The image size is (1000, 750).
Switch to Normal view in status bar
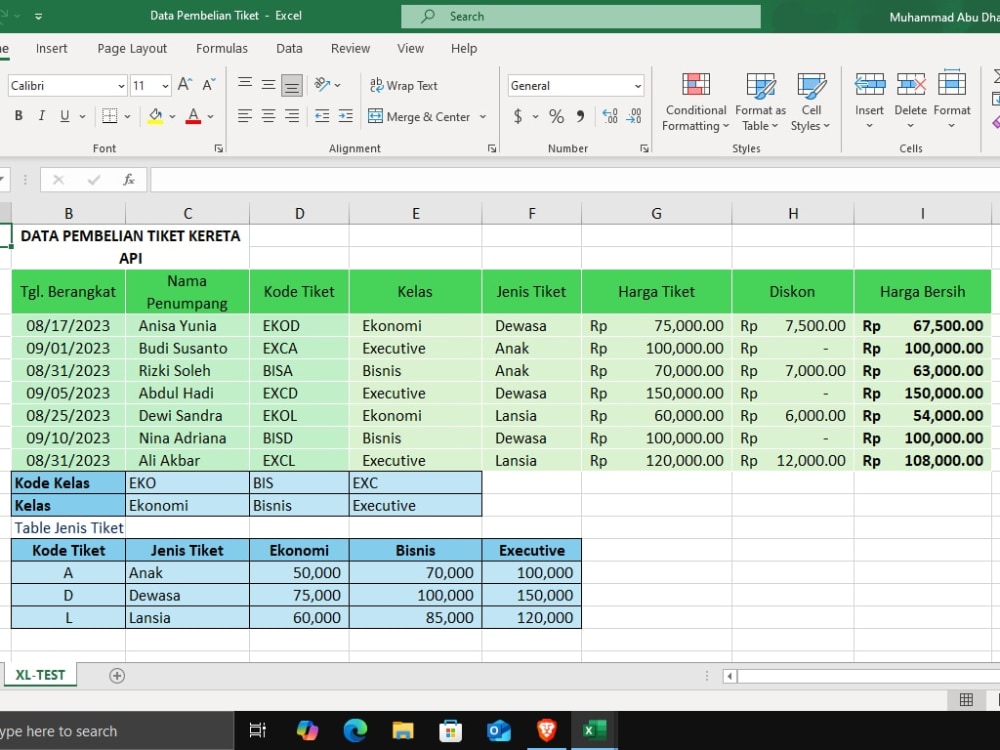966,700
